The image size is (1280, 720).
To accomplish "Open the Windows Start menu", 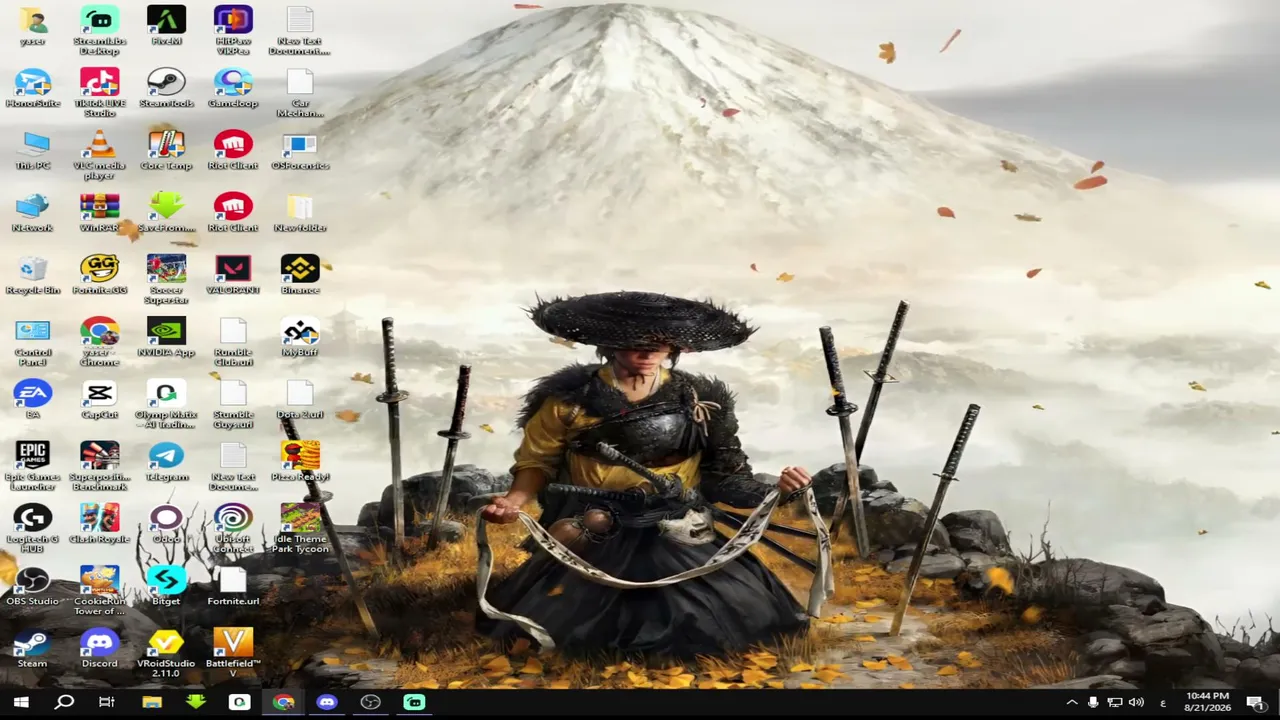I will coord(21,702).
